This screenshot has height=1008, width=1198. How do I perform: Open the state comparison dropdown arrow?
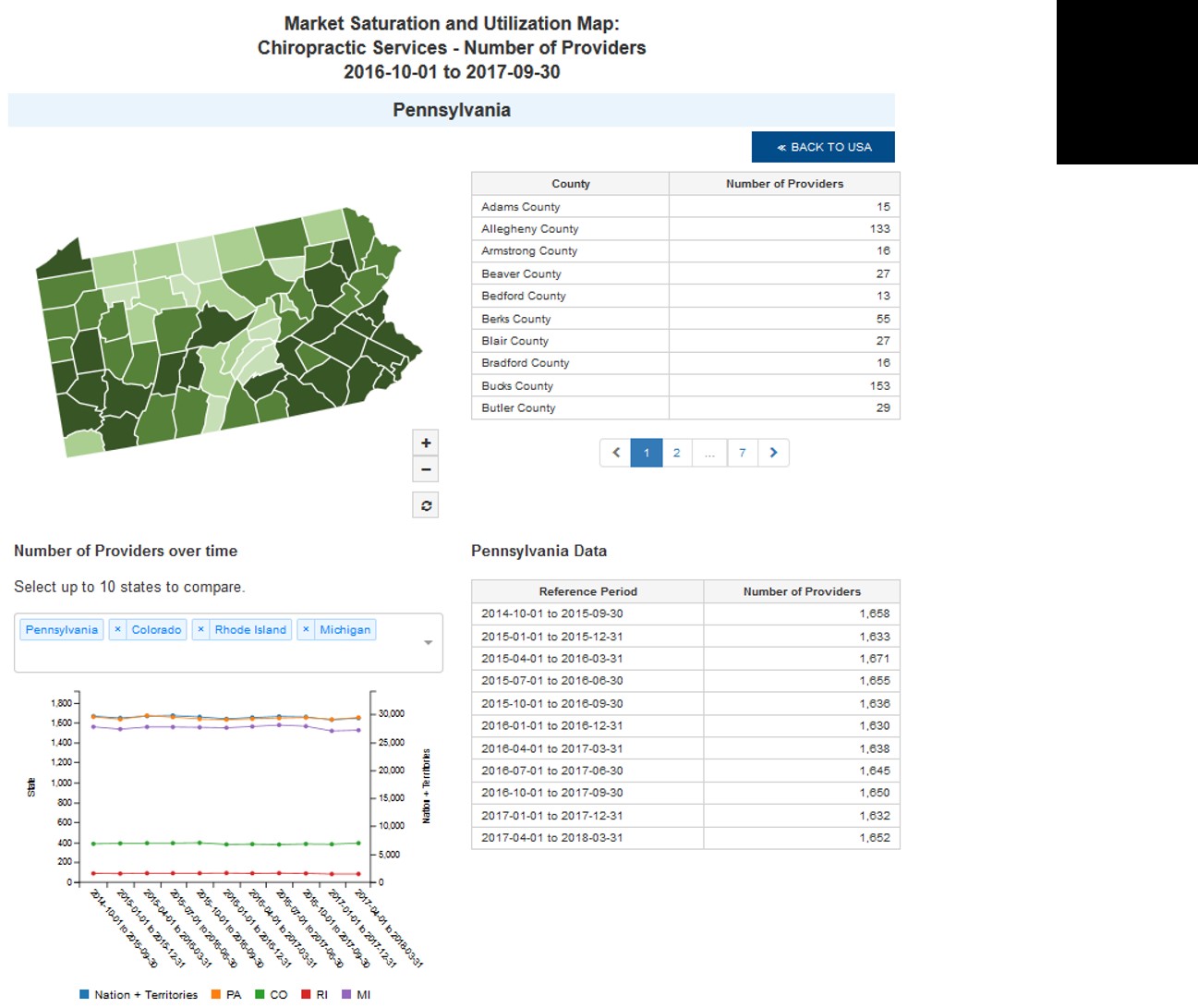(x=428, y=642)
